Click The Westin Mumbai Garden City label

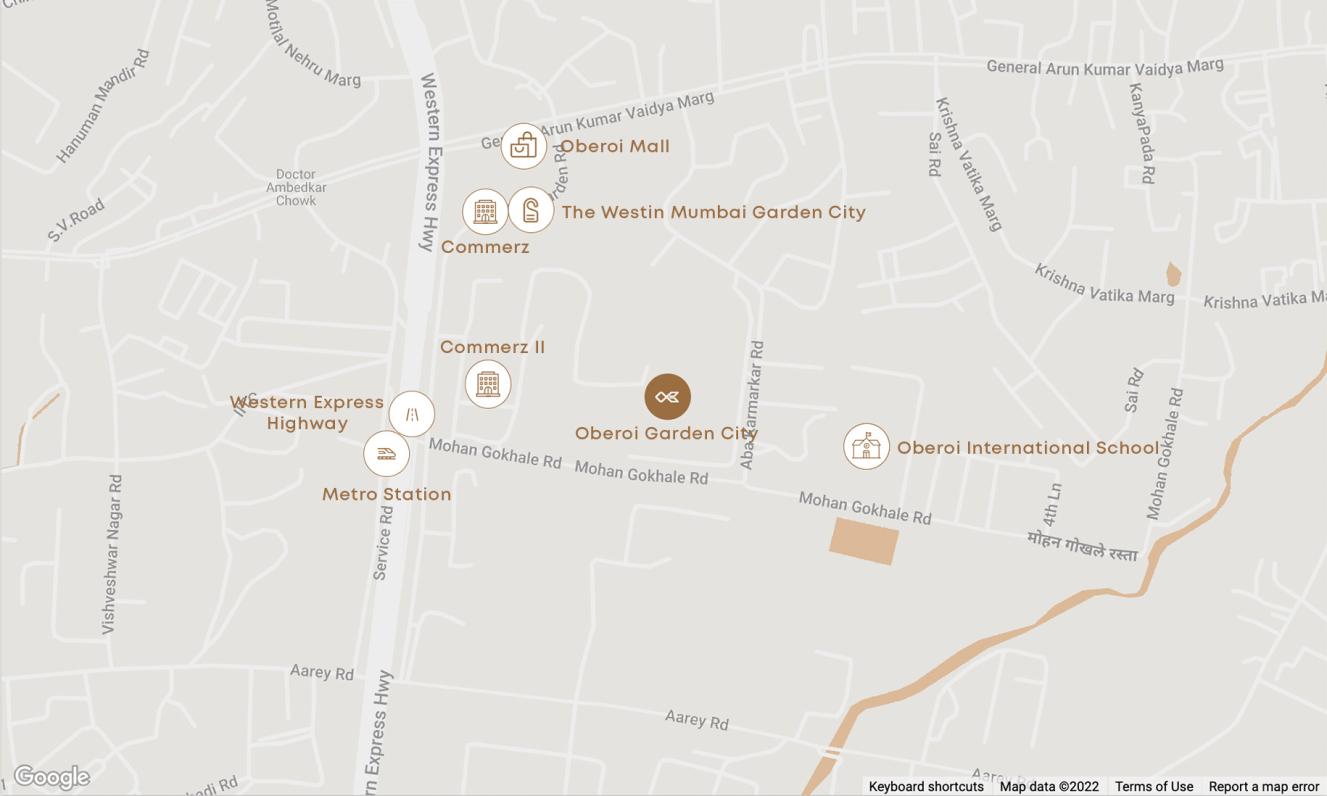713,212
